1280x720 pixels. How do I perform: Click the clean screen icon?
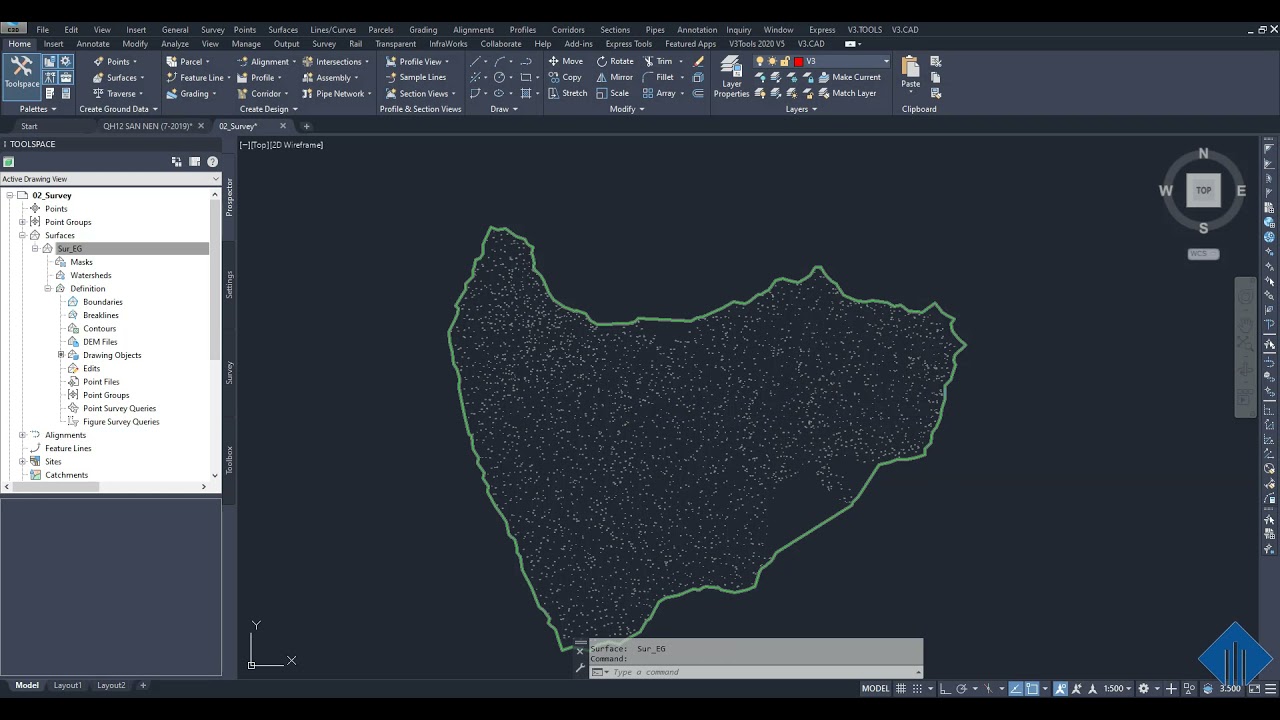1254,688
